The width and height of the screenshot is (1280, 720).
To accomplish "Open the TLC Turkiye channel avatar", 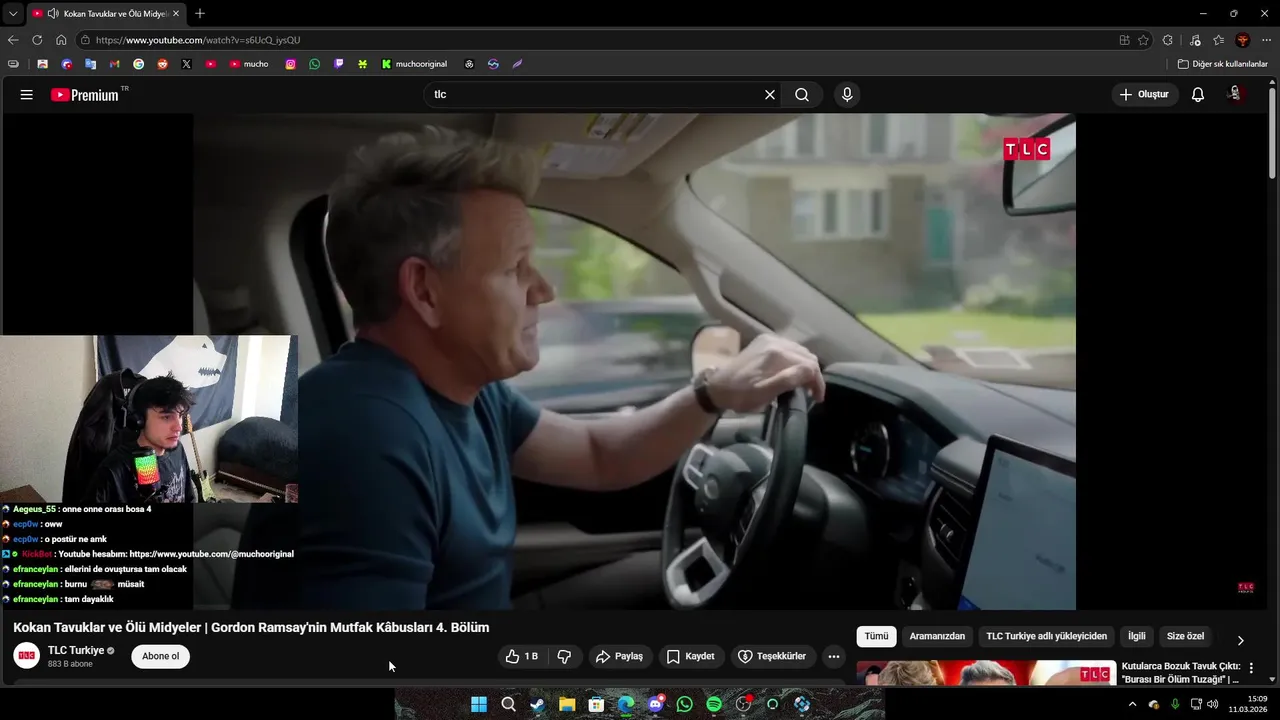I will pyautogui.click(x=27, y=656).
